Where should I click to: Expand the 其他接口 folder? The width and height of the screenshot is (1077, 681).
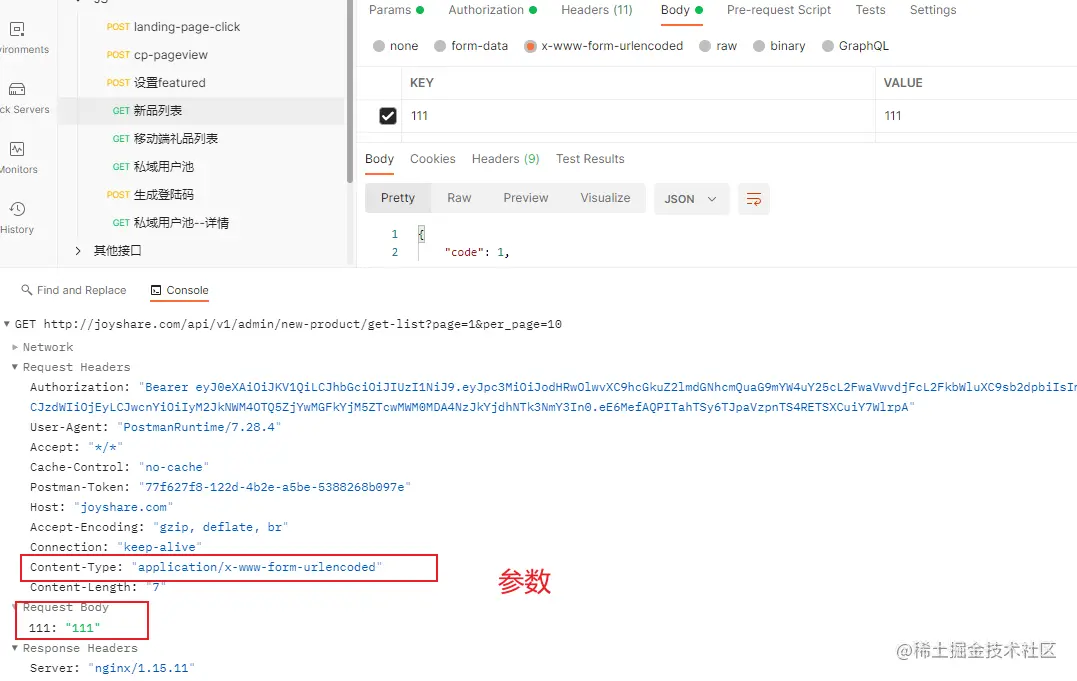coord(78,251)
